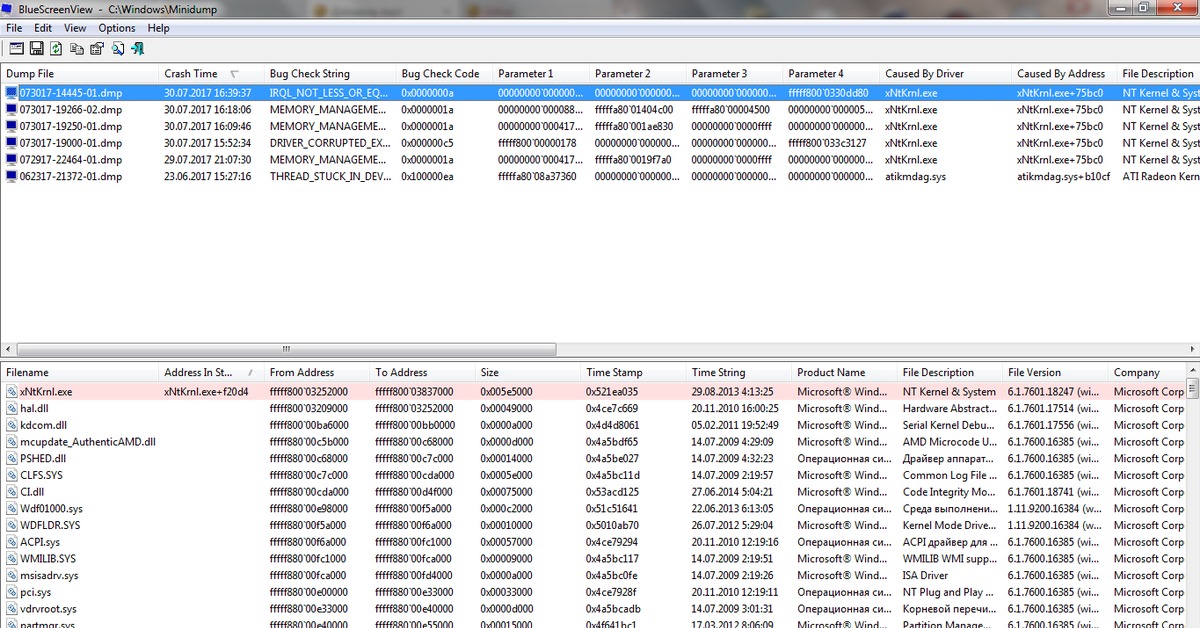The height and width of the screenshot is (628, 1200).
Task: Click the Copy Selected Items icon
Action: coord(77,48)
